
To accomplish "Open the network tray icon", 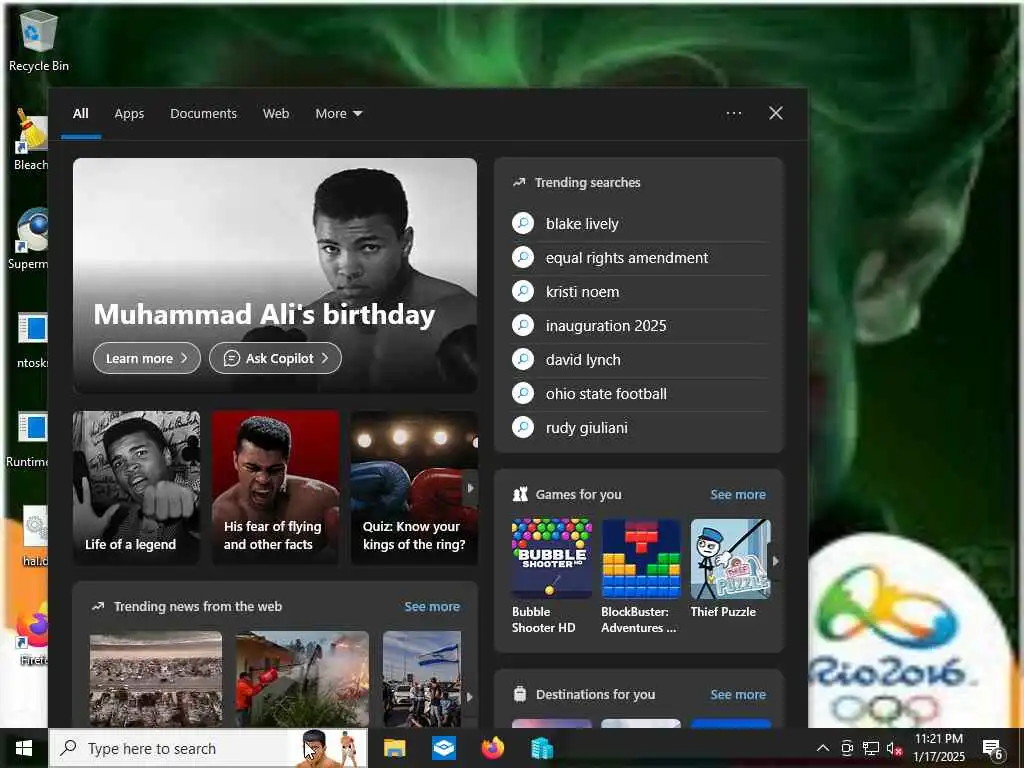I will tap(871, 748).
